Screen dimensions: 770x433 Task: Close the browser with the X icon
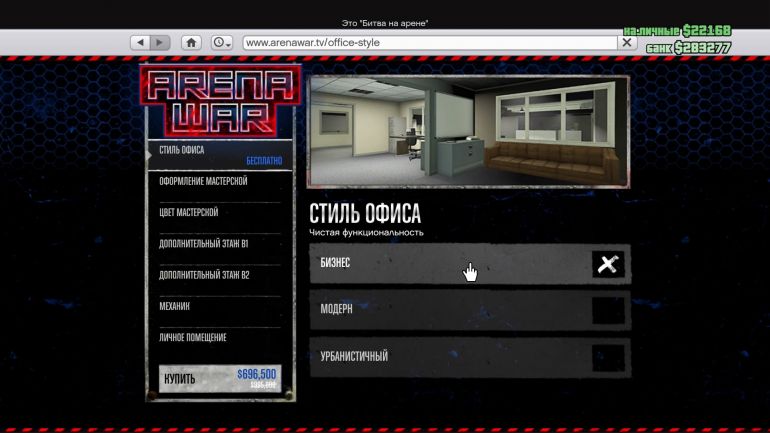point(627,43)
